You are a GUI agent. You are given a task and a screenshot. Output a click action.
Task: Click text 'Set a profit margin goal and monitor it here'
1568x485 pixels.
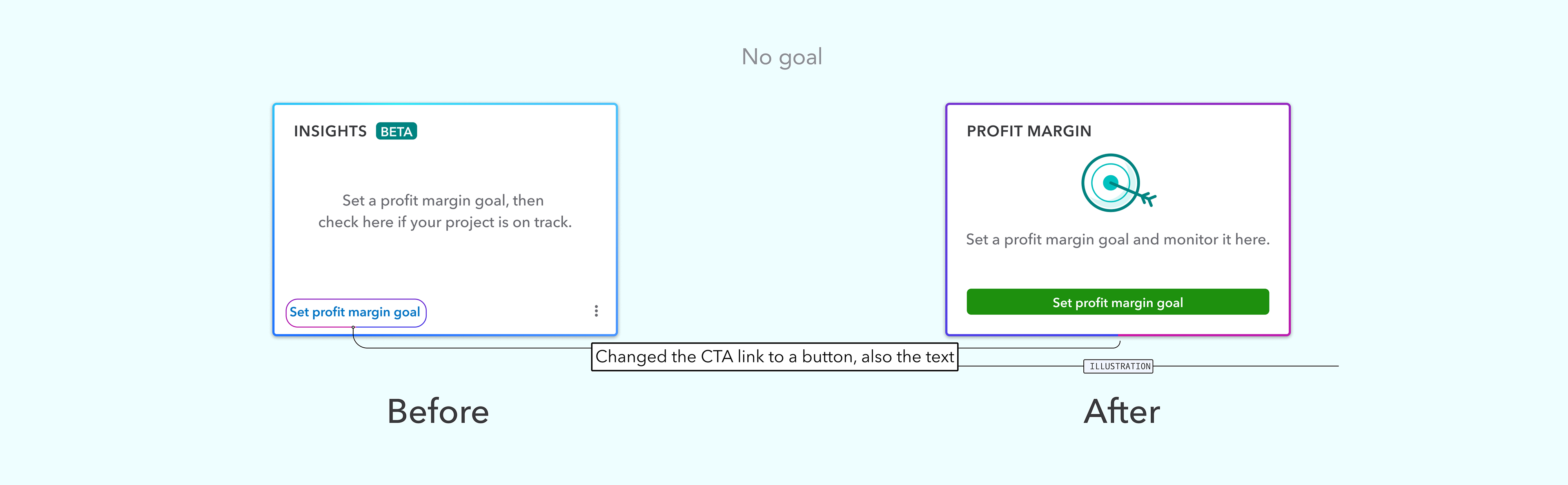tap(1118, 239)
